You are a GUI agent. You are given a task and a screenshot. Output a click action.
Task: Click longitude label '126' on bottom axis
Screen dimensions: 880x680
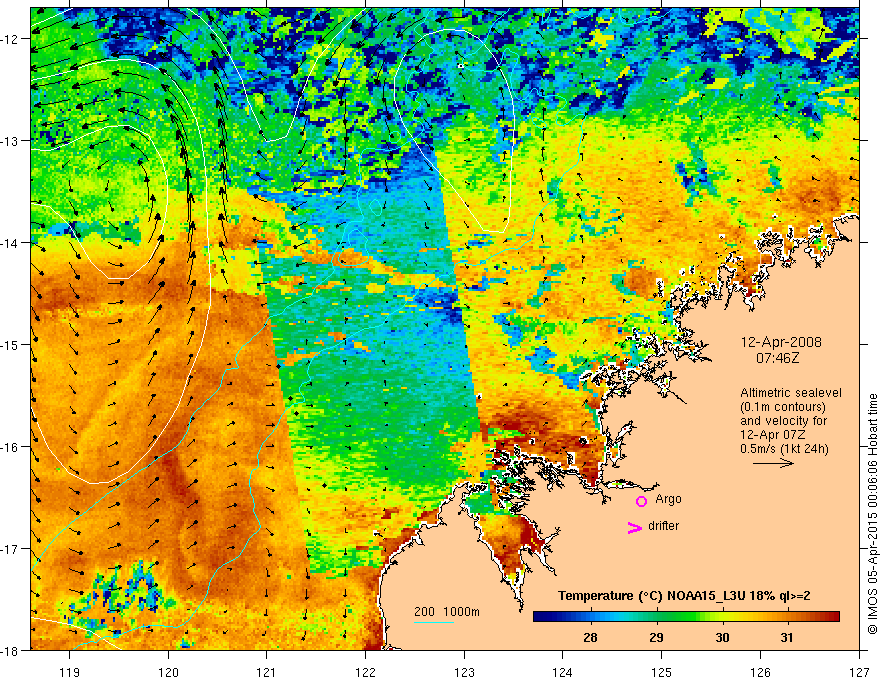[x=760, y=672]
